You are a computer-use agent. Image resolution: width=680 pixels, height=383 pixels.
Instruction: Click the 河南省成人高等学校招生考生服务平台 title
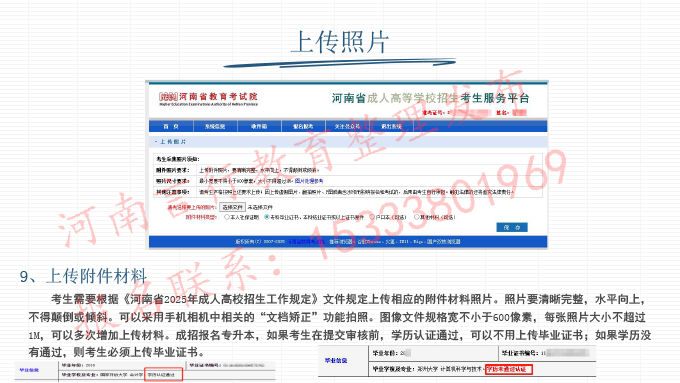431,98
